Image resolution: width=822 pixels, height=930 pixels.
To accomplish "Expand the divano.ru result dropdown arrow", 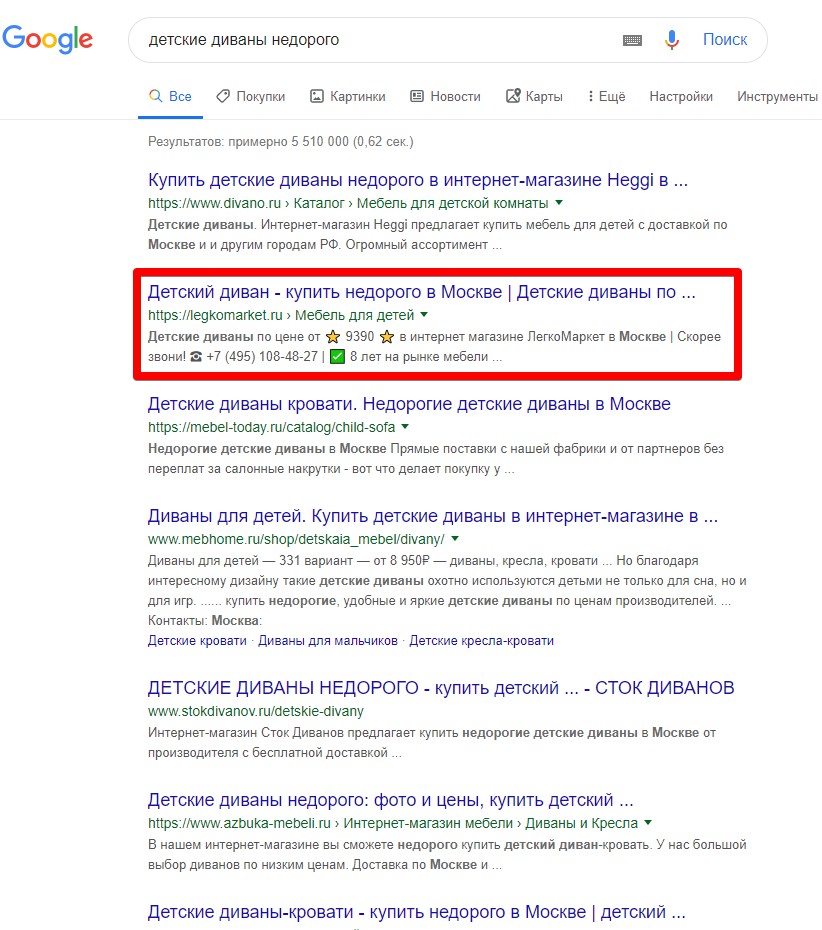I will point(559,203).
